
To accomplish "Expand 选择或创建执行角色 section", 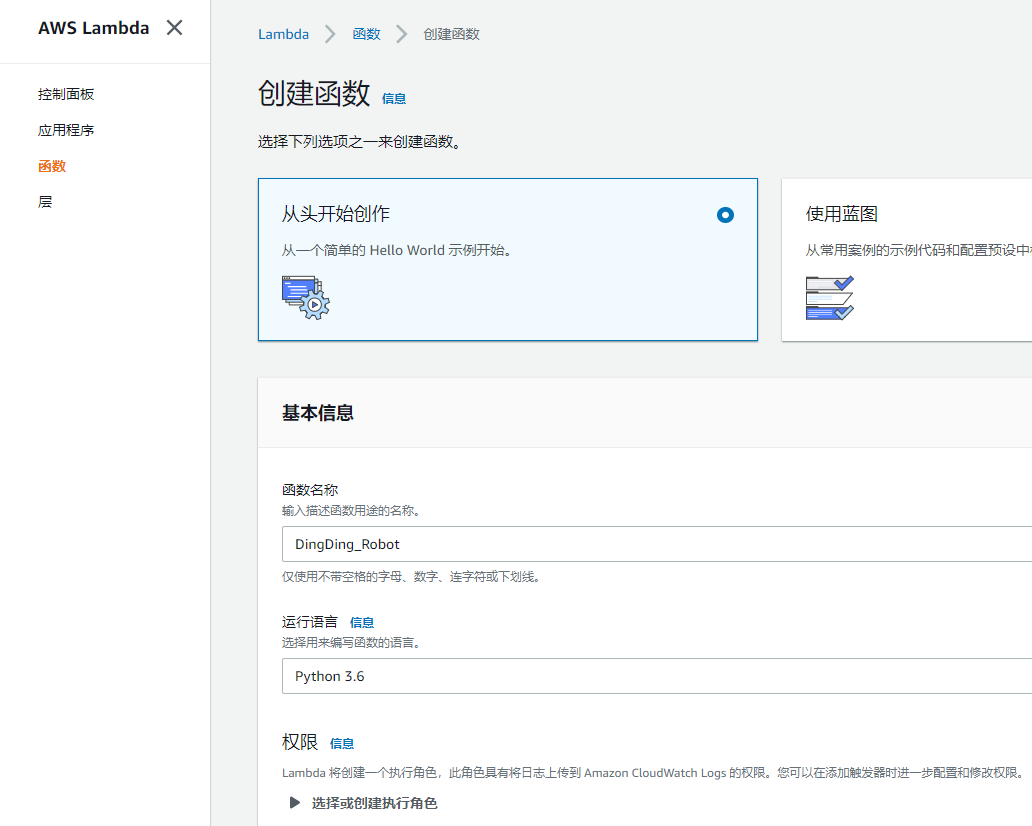I will tap(363, 803).
